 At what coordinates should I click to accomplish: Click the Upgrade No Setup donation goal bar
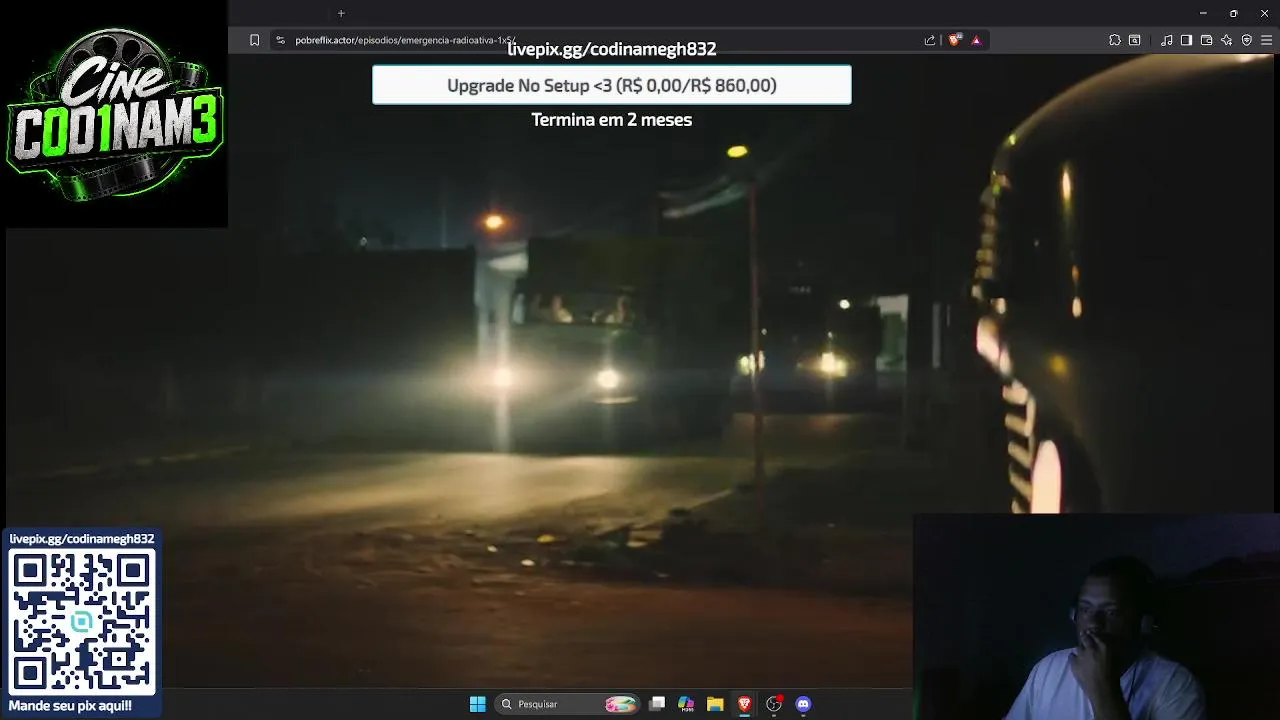coord(612,85)
